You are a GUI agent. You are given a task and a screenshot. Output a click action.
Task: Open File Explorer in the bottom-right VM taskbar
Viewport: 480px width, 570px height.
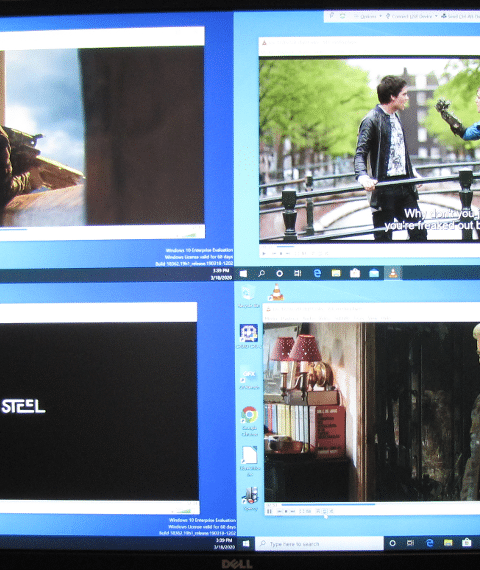click(x=448, y=543)
